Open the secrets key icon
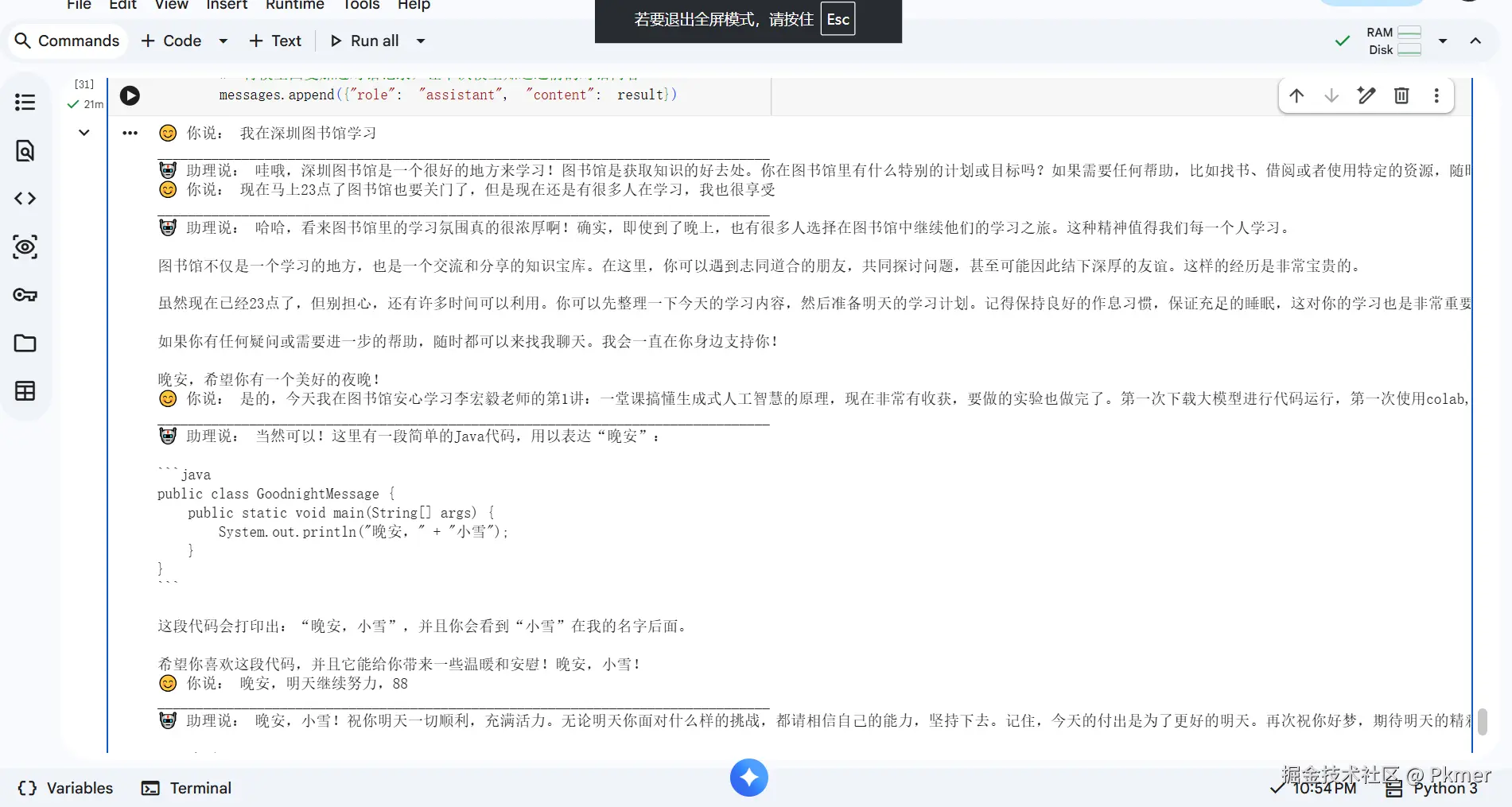The width and height of the screenshot is (1512, 807). tap(25, 295)
